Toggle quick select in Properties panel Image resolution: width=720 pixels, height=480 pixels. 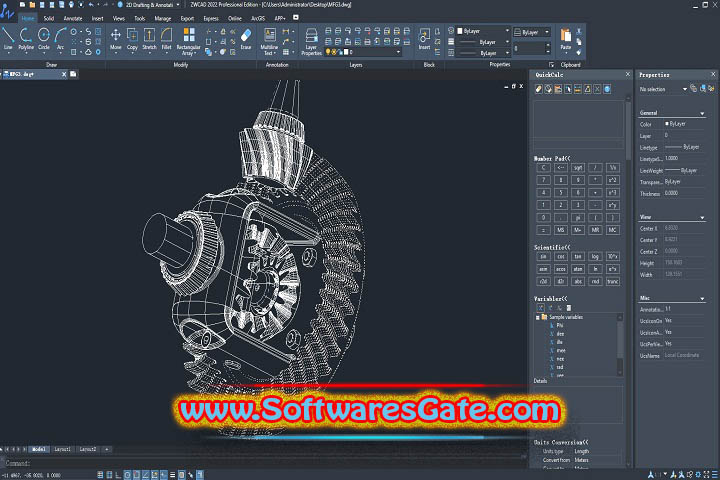click(711, 89)
